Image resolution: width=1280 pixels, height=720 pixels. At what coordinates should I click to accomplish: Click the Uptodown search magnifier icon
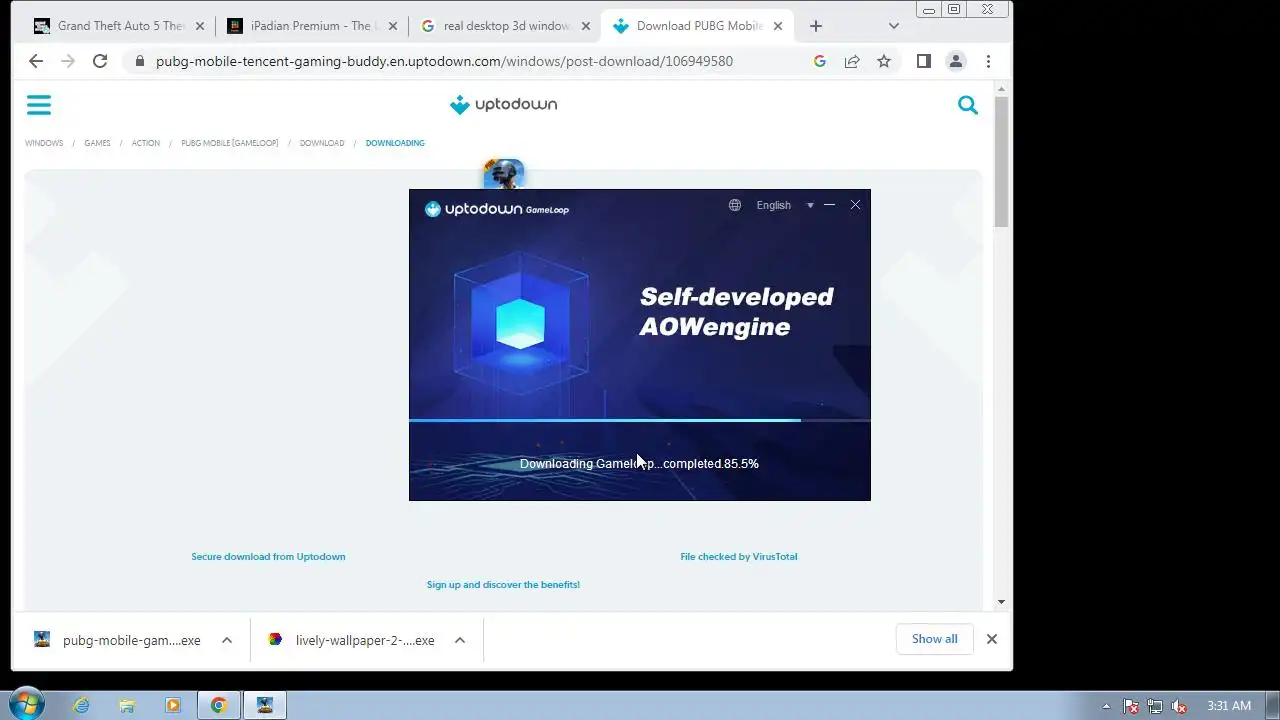pos(967,105)
